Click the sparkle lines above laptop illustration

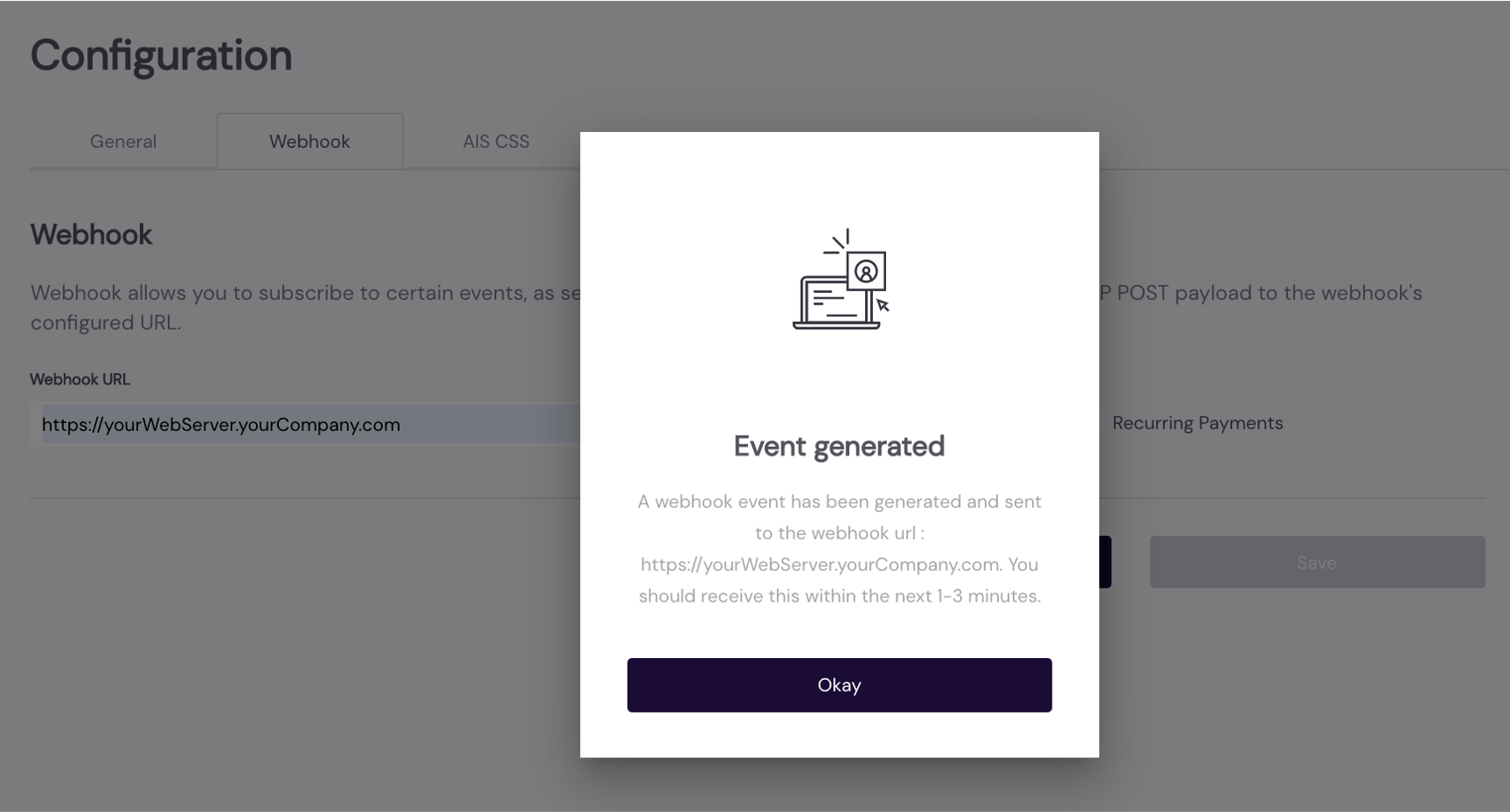click(x=838, y=241)
